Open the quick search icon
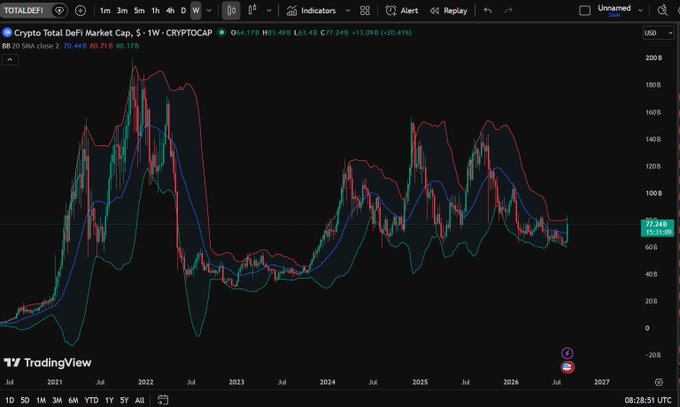680x407 pixels. 662,10
